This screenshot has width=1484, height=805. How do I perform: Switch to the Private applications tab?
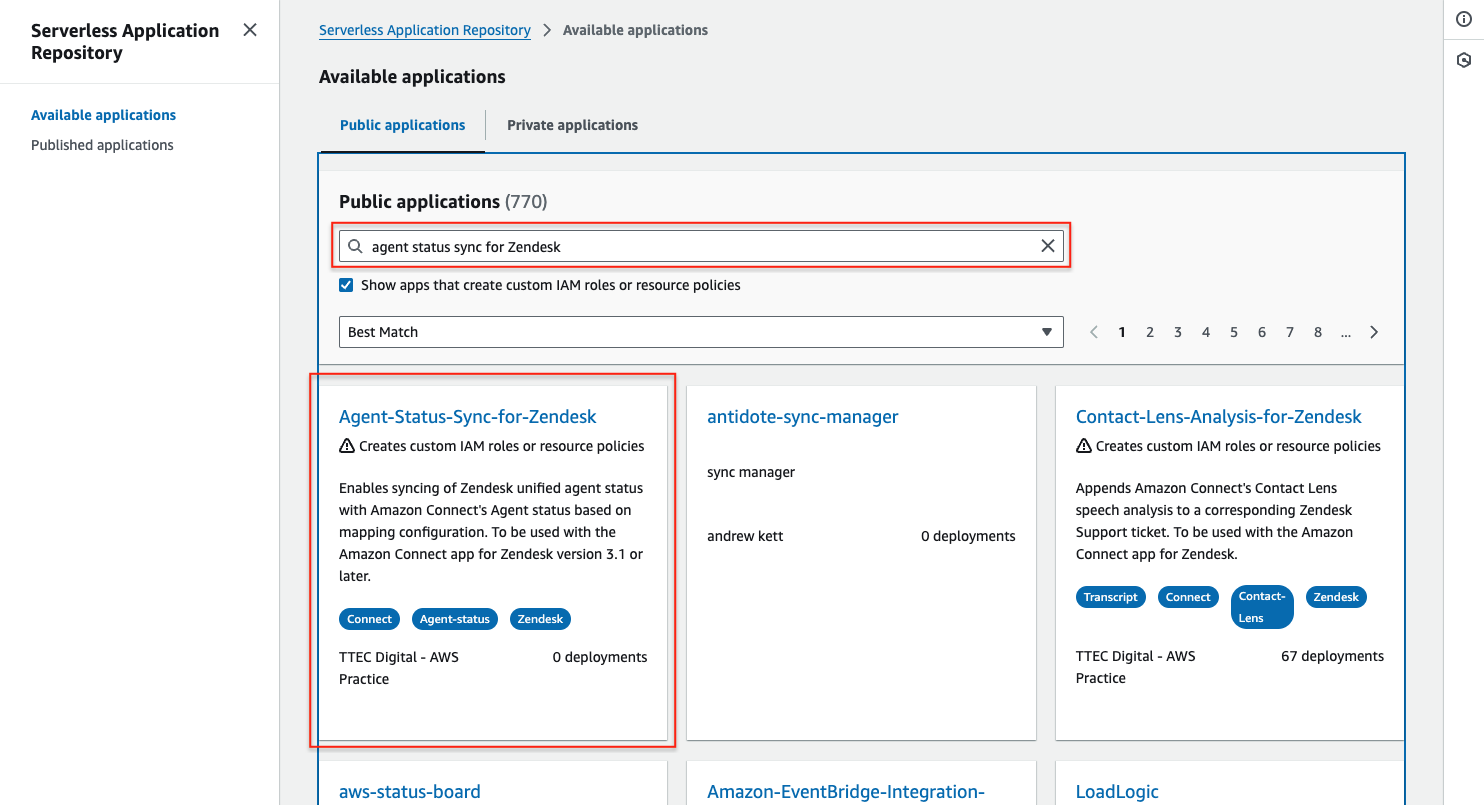click(x=572, y=125)
